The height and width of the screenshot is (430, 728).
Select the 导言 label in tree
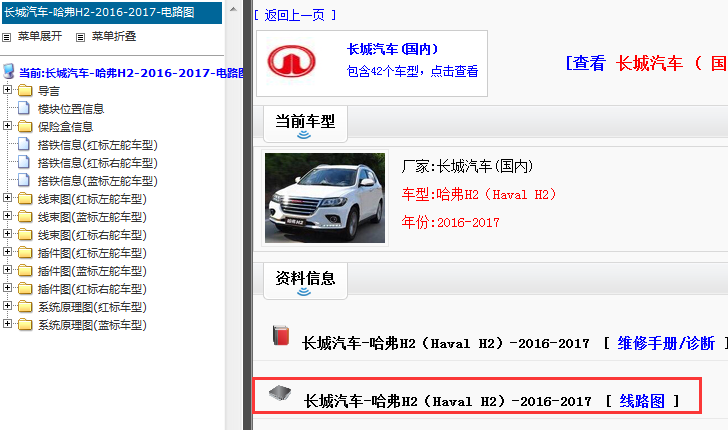[x=49, y=91]
